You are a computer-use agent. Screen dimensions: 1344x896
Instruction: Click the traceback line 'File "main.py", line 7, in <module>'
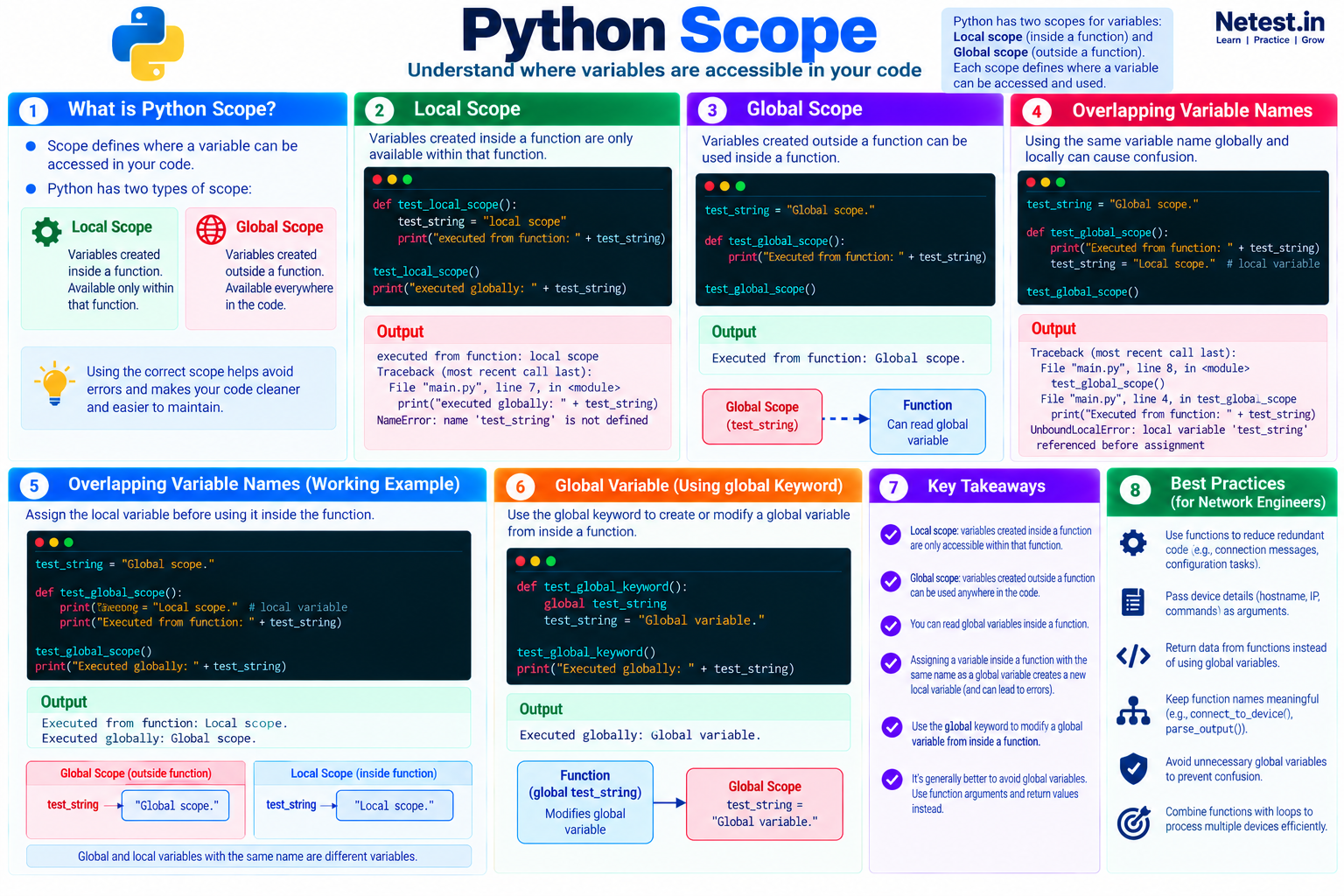tap(505, 388)
